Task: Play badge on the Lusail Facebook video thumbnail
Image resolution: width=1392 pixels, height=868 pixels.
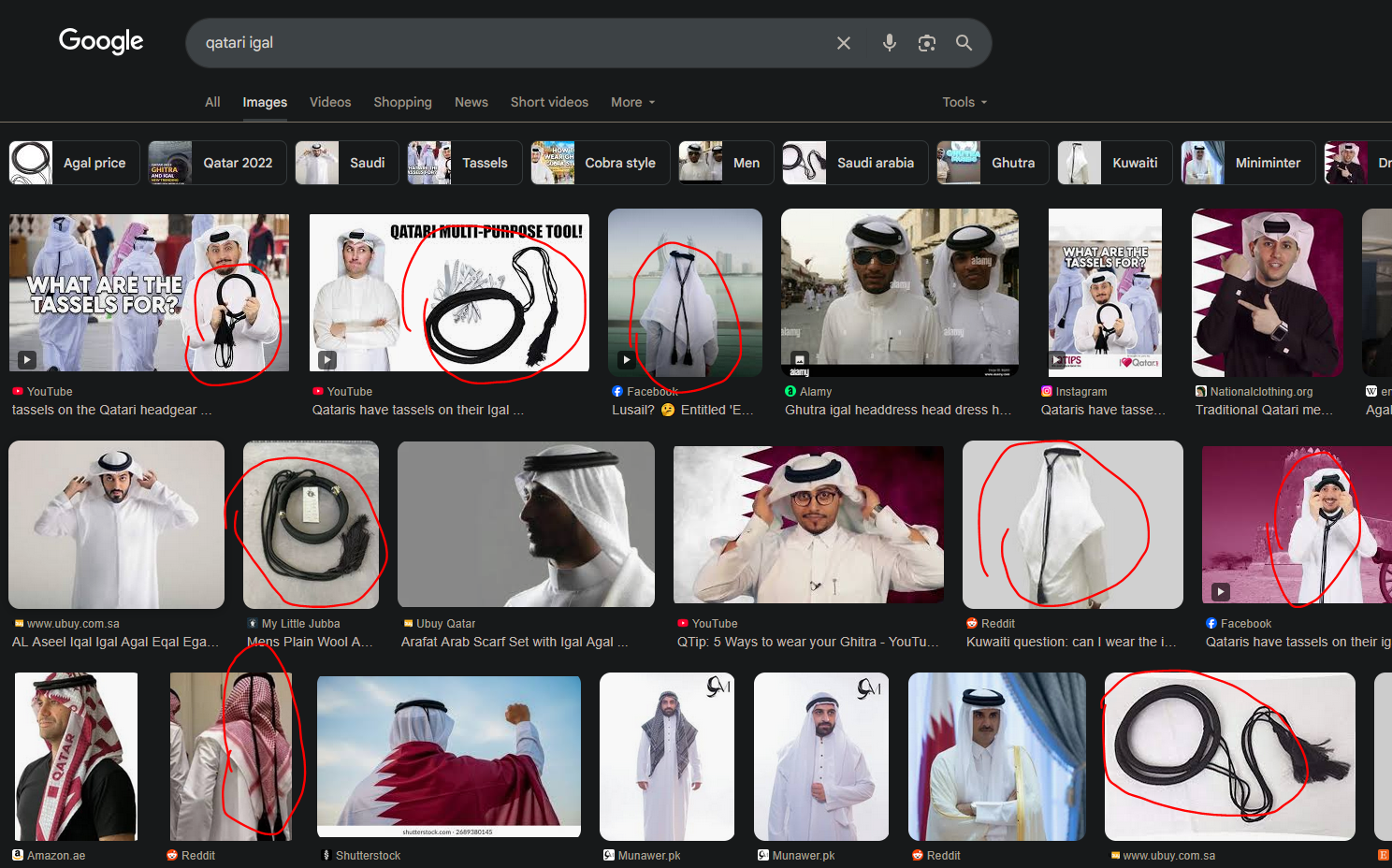Action: coord(627,359)
